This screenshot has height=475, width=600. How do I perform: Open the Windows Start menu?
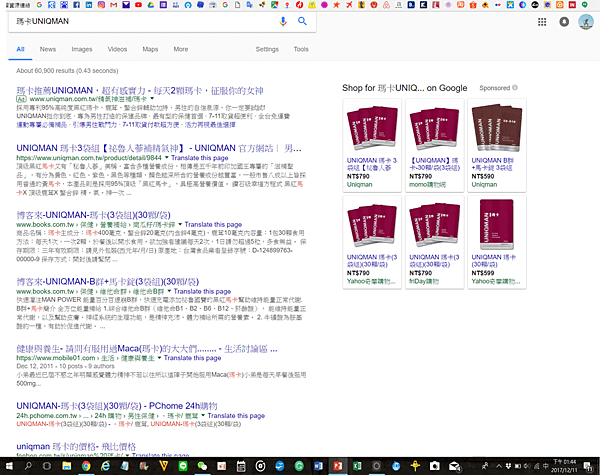[x=8, y=466]
